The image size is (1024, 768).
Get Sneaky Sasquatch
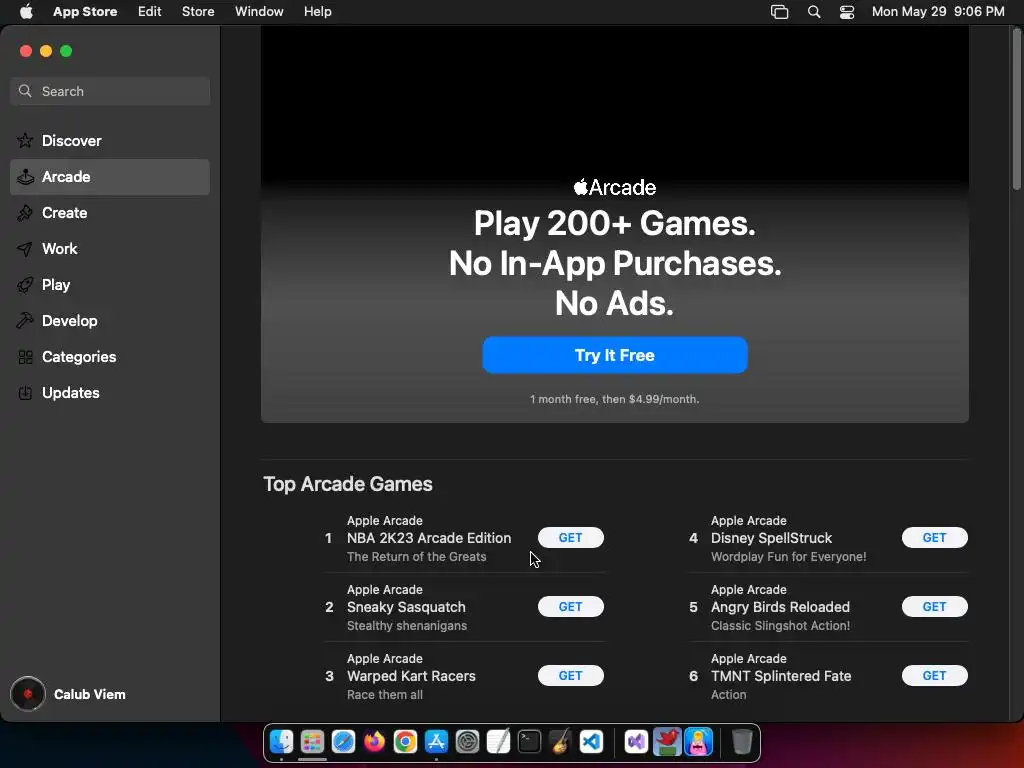click(571, 607)
